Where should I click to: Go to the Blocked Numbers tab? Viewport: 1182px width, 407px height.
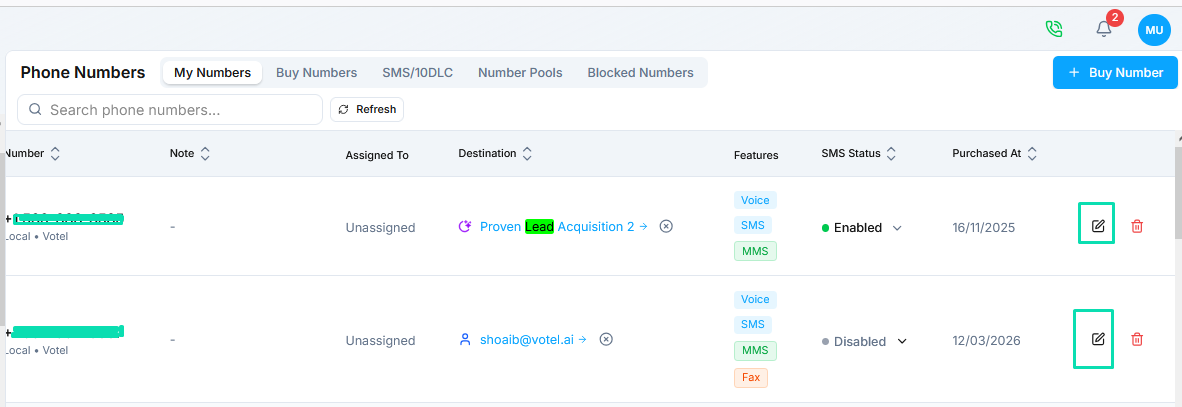[640, 73]
